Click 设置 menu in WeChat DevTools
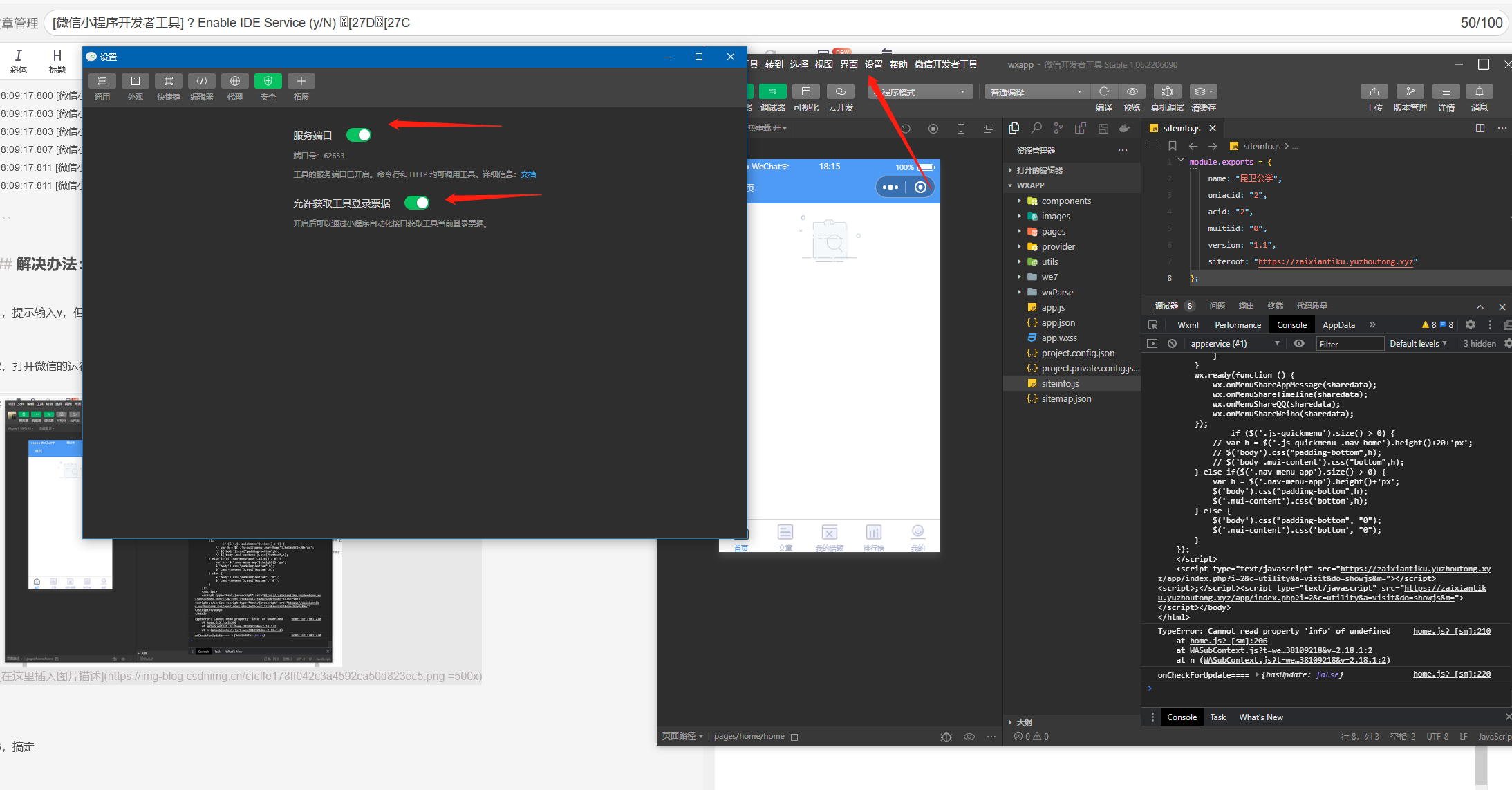 (x=874, y=64)
